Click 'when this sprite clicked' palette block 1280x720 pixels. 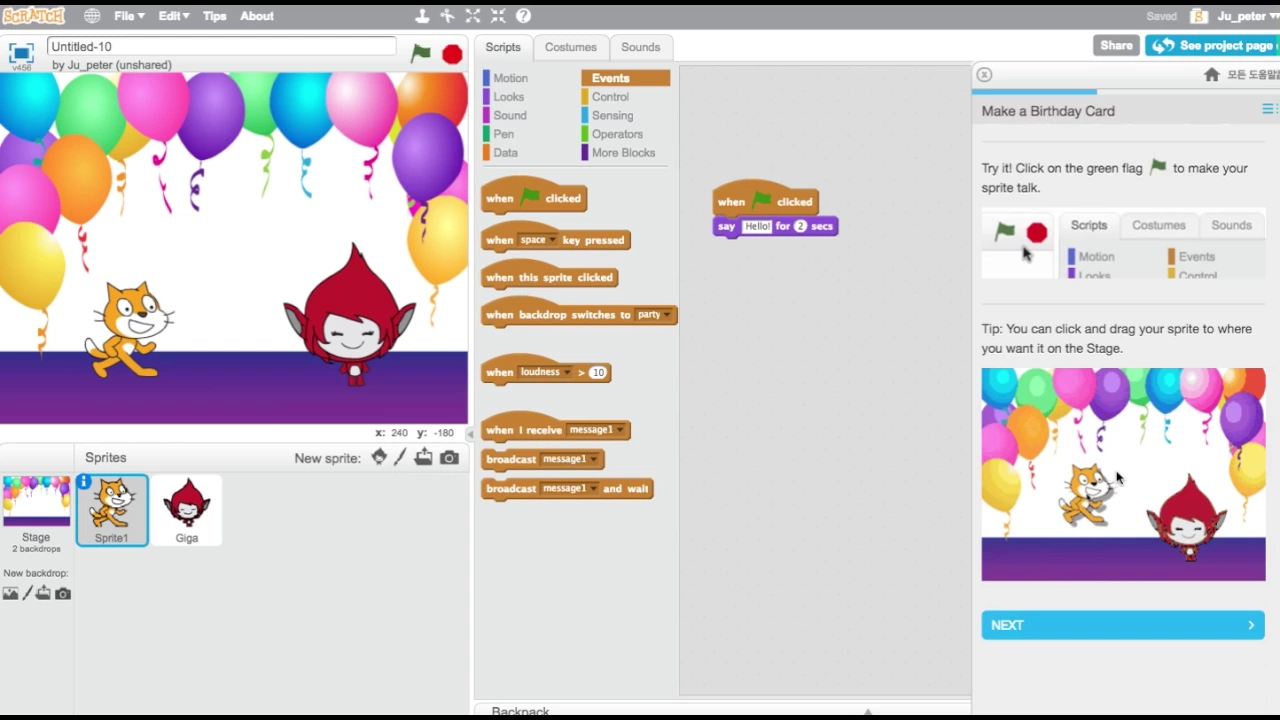549,277
